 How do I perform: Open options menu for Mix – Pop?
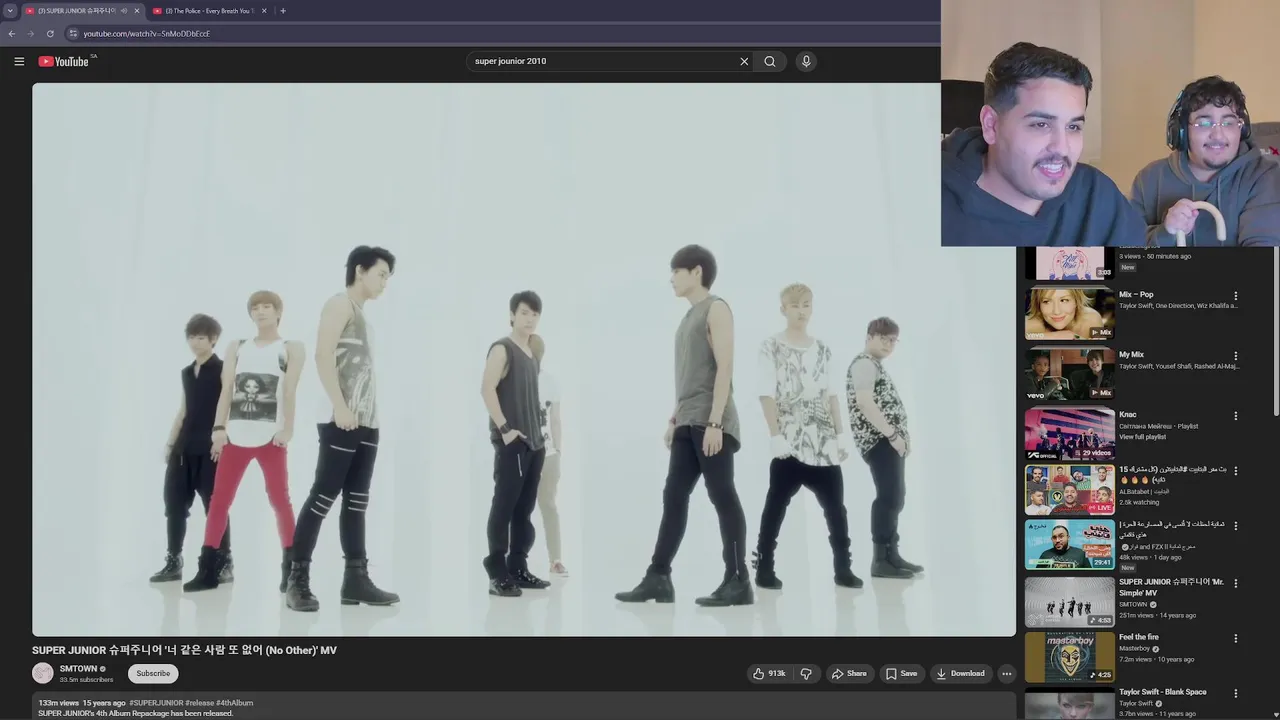tap(1235, 296)
